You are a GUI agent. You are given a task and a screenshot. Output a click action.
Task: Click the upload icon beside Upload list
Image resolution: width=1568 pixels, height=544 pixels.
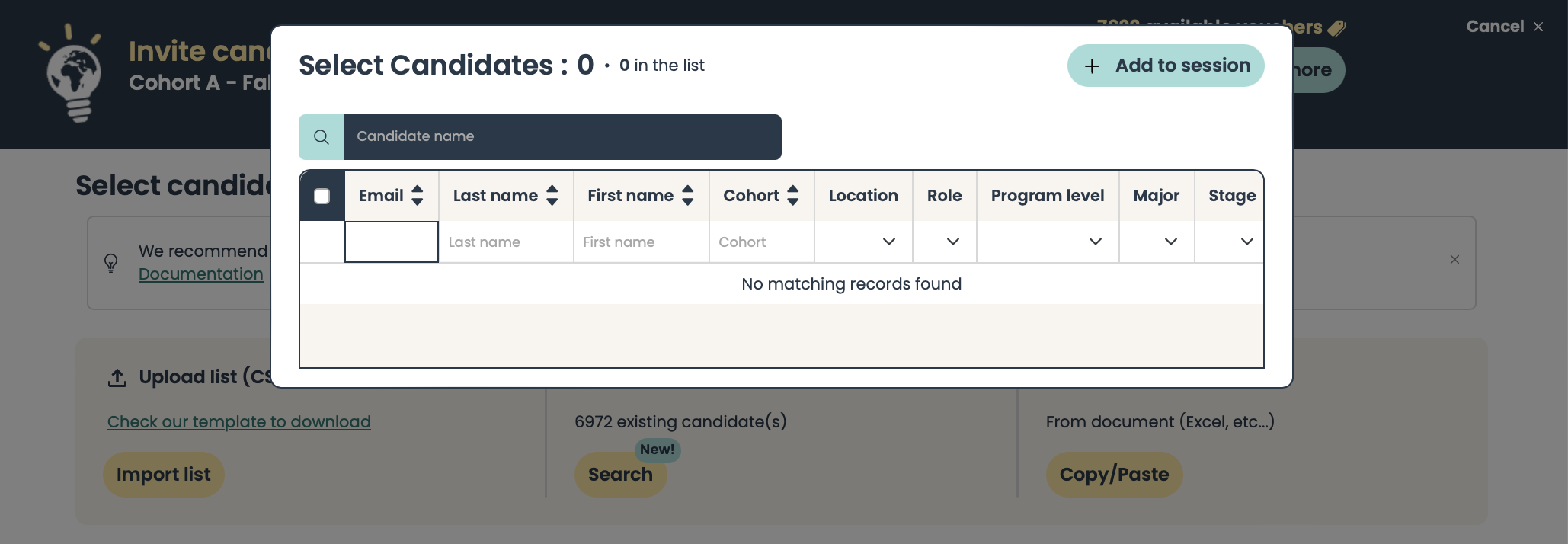(117, 377)
